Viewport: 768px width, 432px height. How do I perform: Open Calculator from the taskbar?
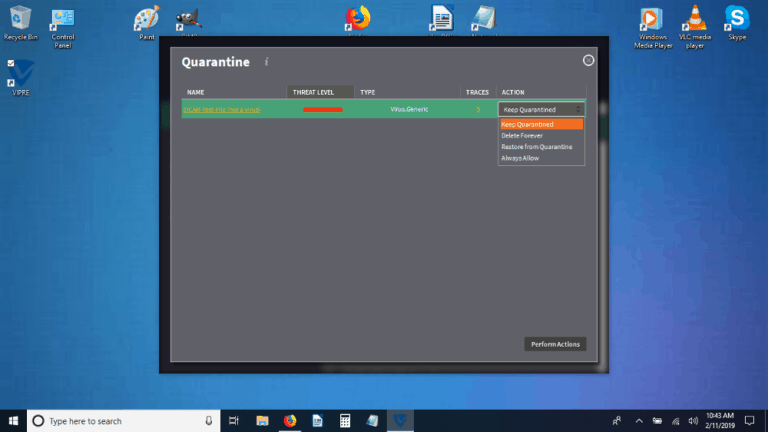pyautogui.click(x=345, y=421)
